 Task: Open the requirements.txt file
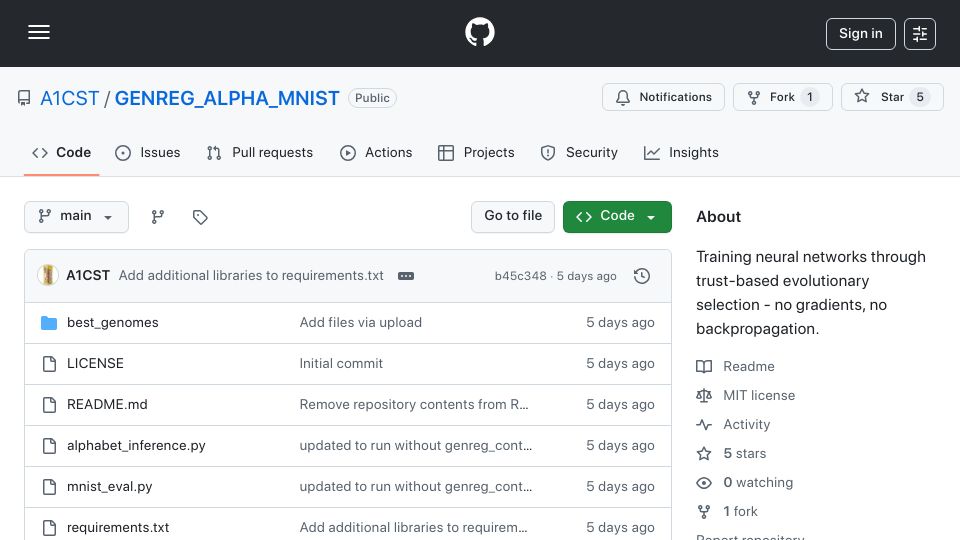click(x=118, y=528)
